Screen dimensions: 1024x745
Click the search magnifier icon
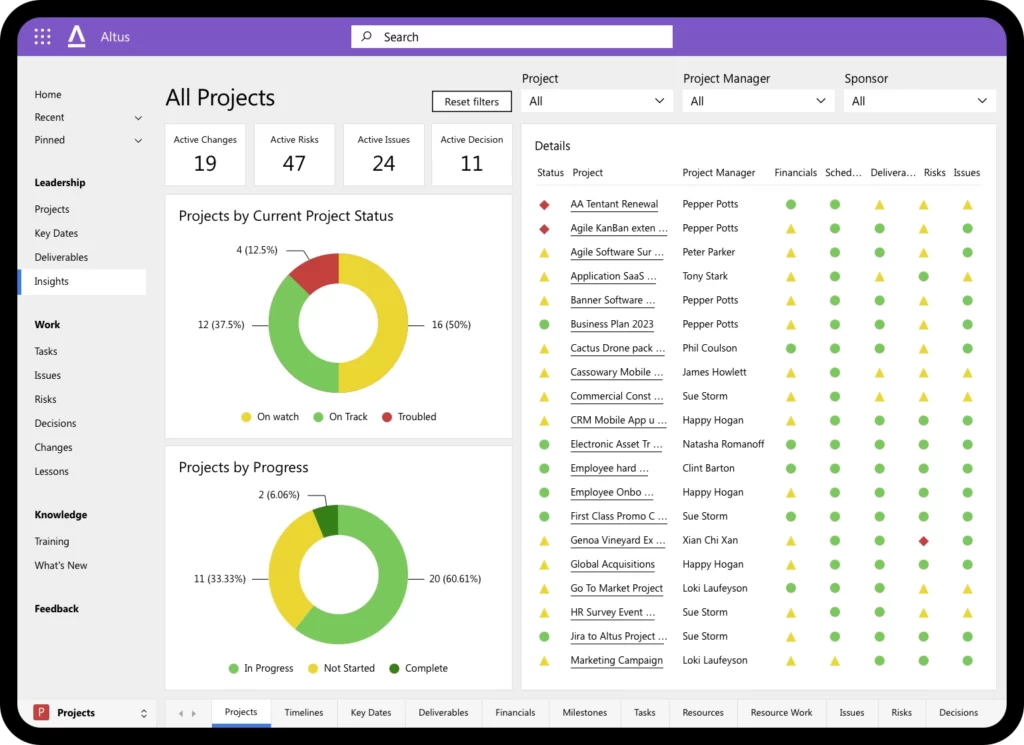[x=368, y=37]
